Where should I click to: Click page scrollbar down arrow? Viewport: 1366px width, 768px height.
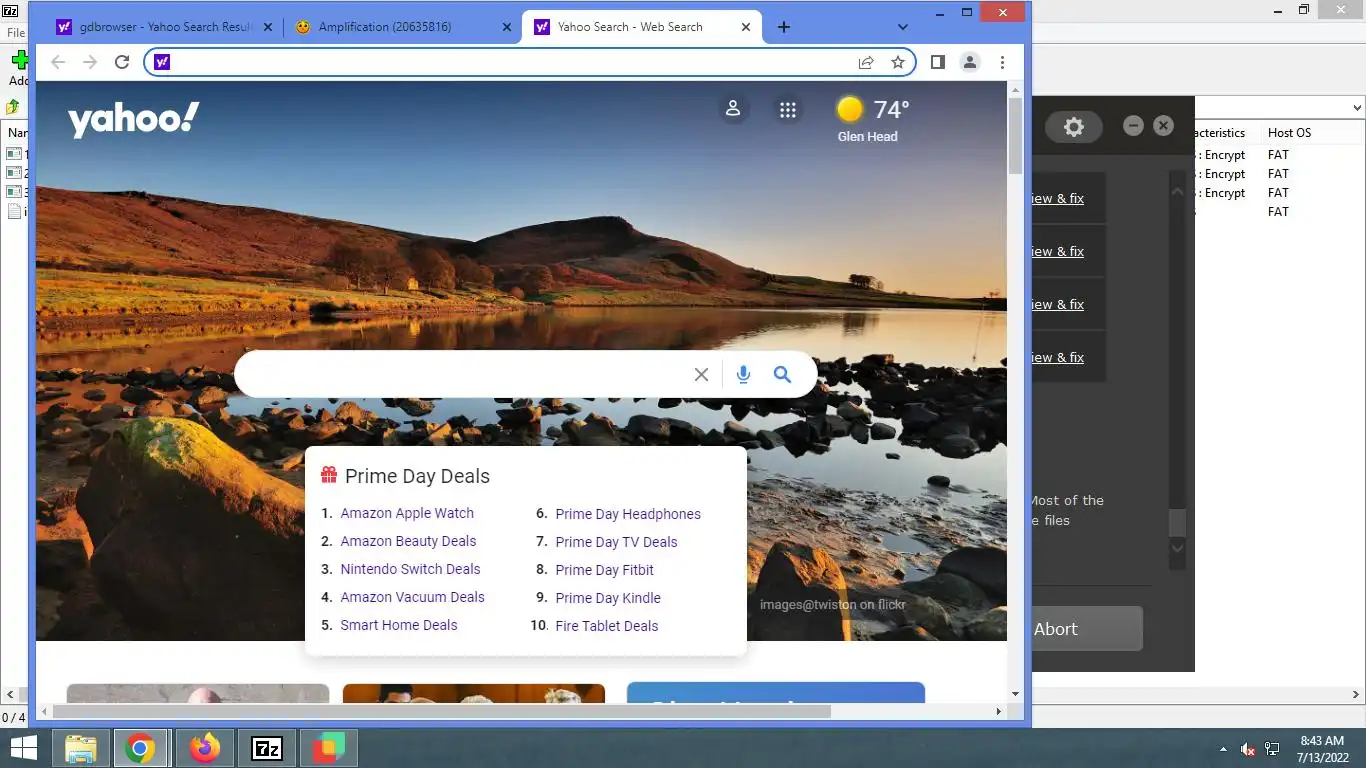[1015, 693]
